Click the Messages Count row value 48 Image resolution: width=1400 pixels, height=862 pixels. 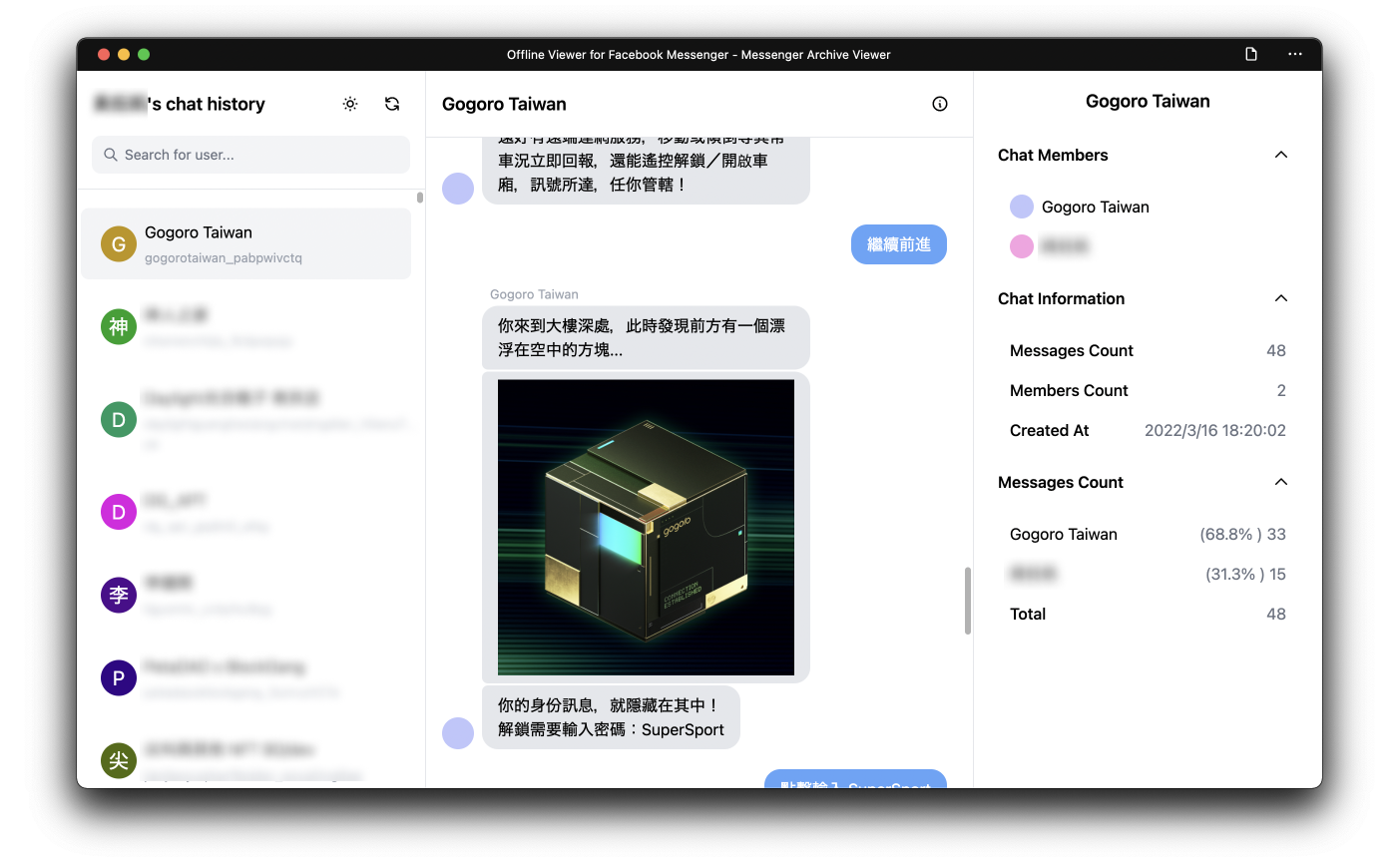[x=1276, y=350]
